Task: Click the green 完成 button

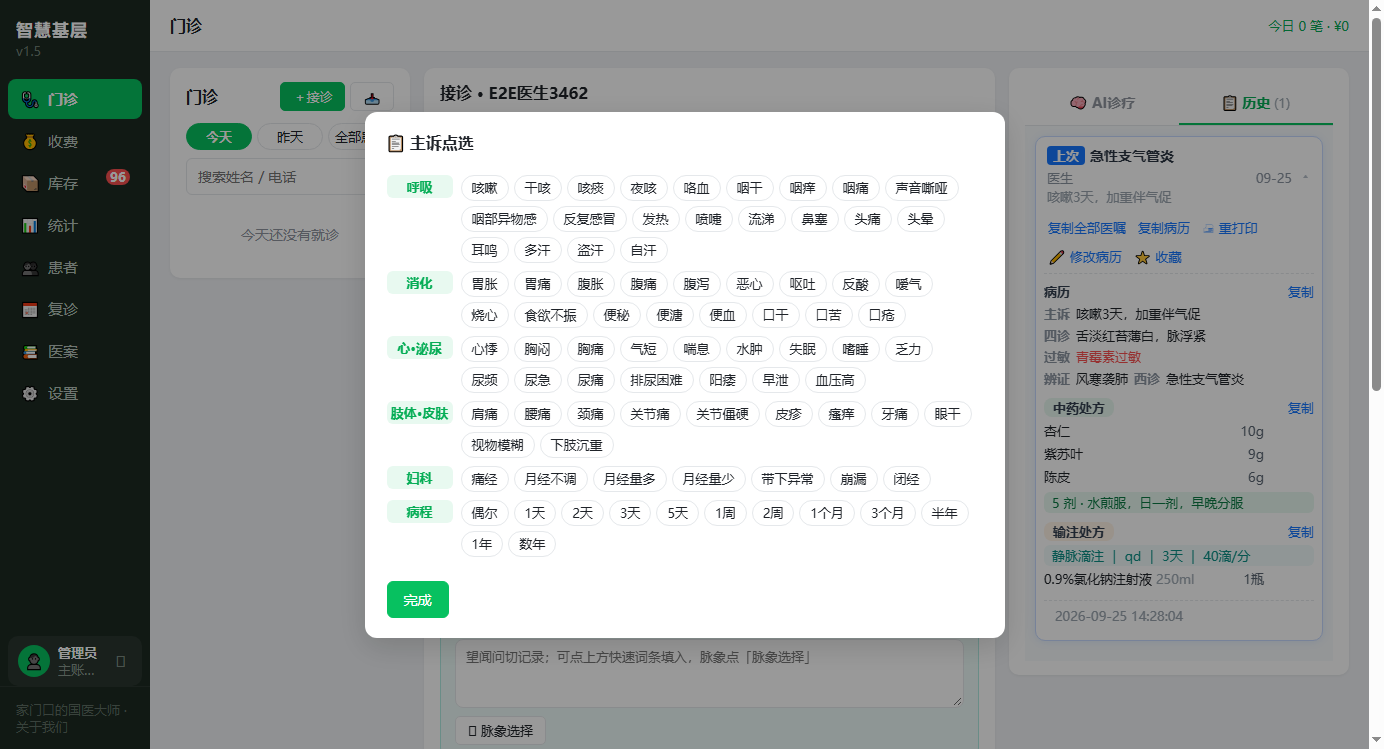Action: (x=418, y=600)
